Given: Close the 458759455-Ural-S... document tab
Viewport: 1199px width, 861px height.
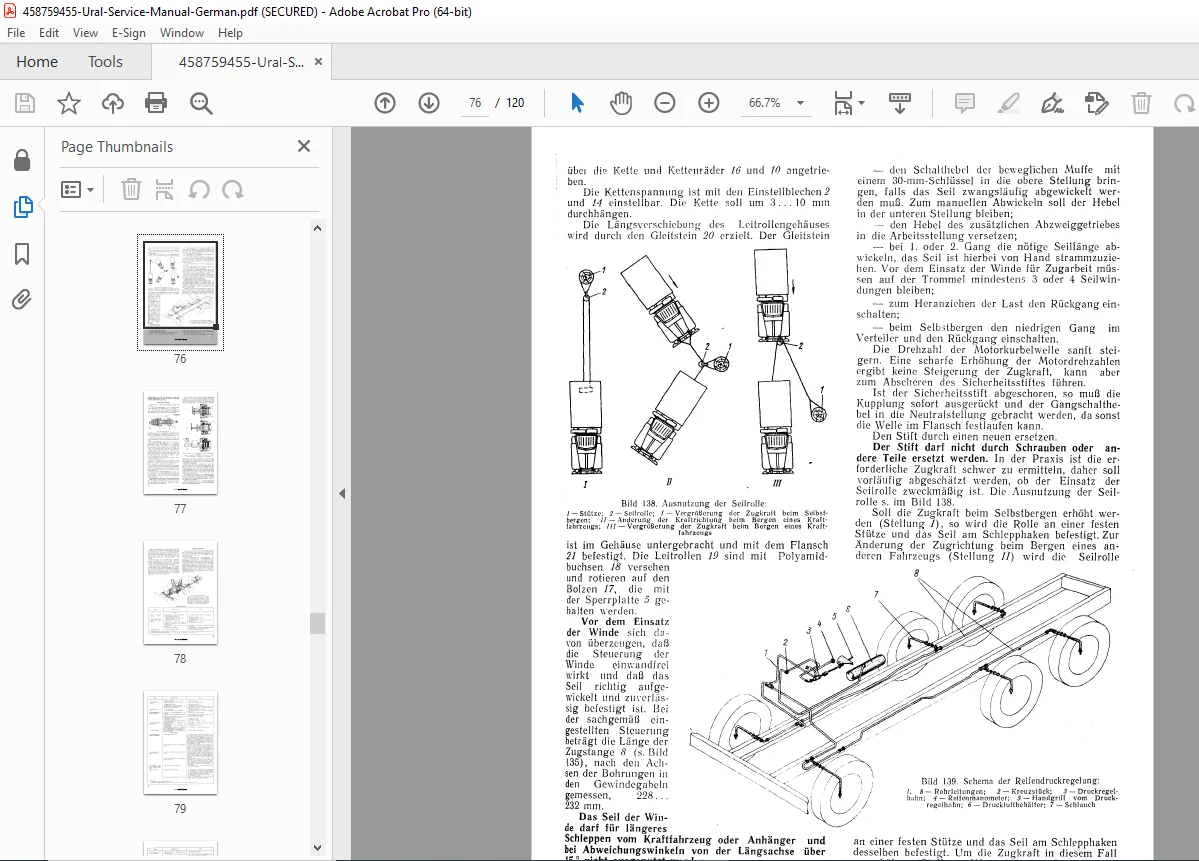Looking at the screenshot, I should point(318,62).
